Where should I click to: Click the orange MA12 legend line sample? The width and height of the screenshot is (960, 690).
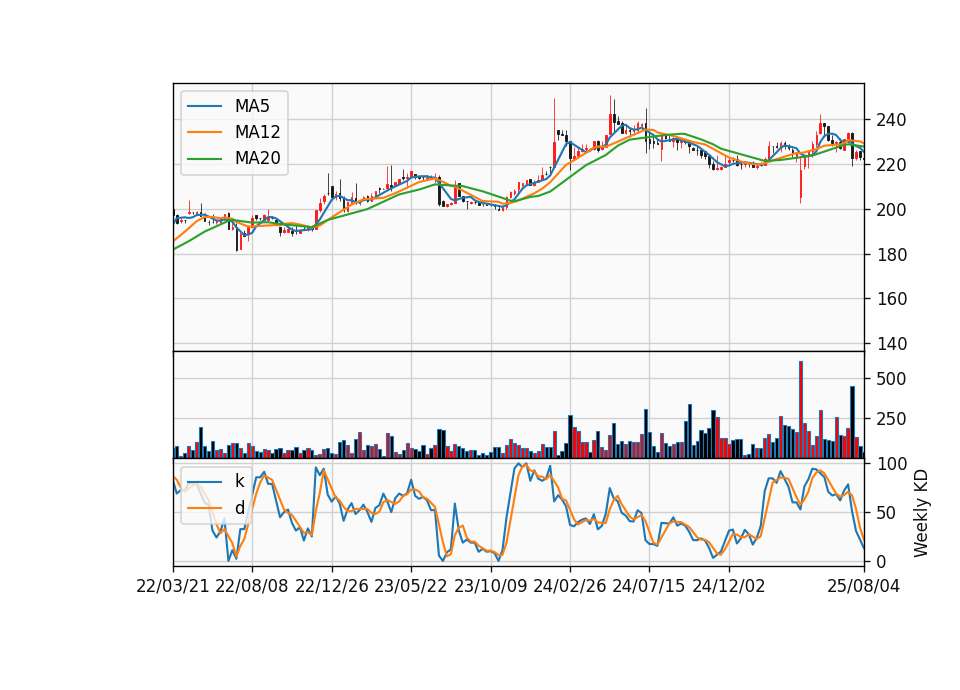pyautogui.click(x=204, y=132)
